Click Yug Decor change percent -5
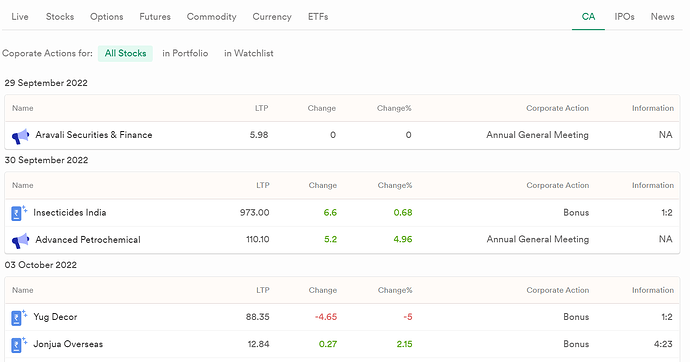Viewport: 690px width, 362px height. click(408, 317)
